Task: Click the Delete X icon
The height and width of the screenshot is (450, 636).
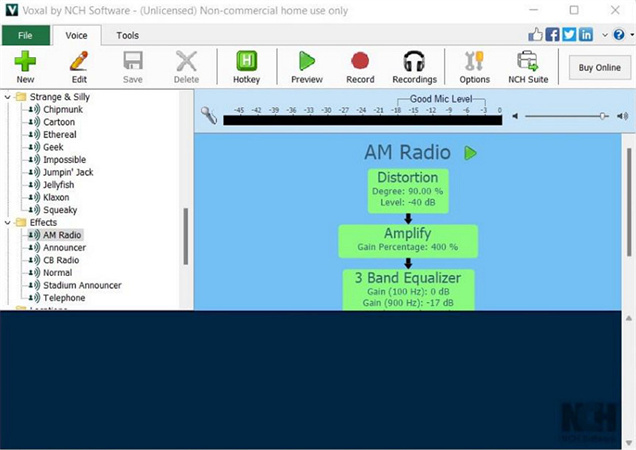Action: (x=186, y=67)
